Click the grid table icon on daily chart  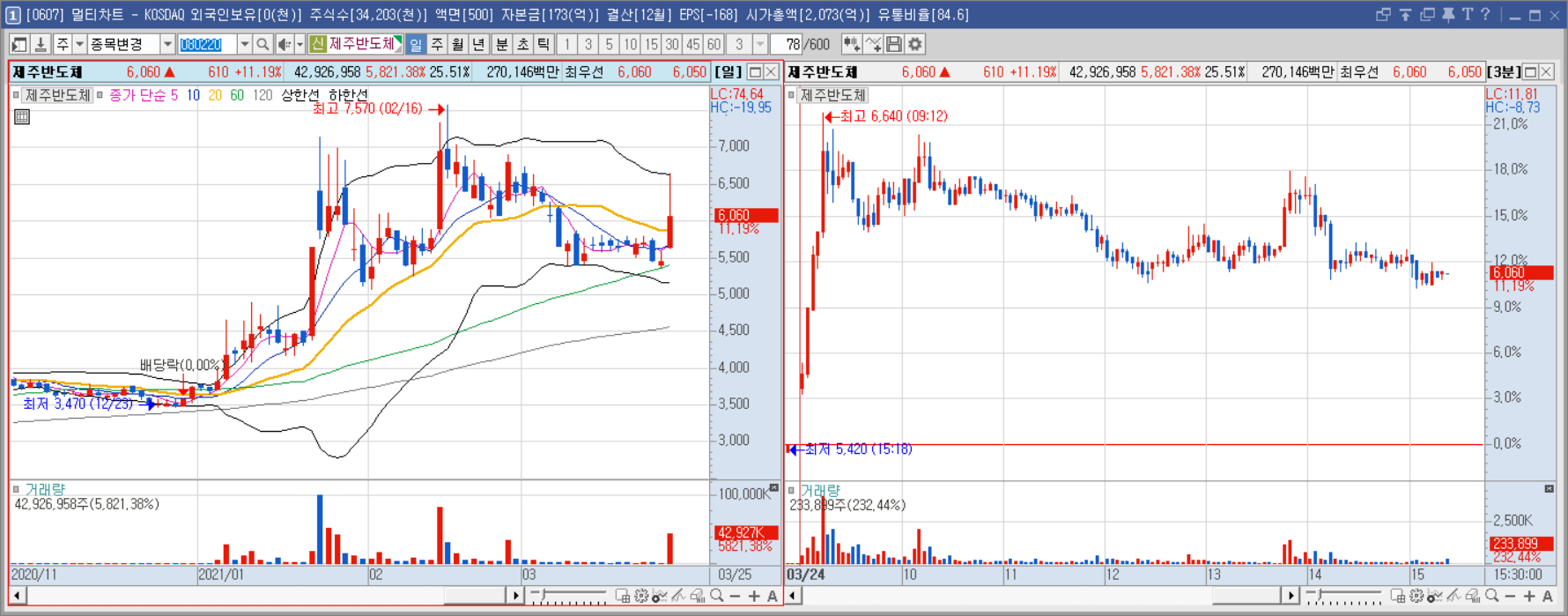tap(22, 116)
